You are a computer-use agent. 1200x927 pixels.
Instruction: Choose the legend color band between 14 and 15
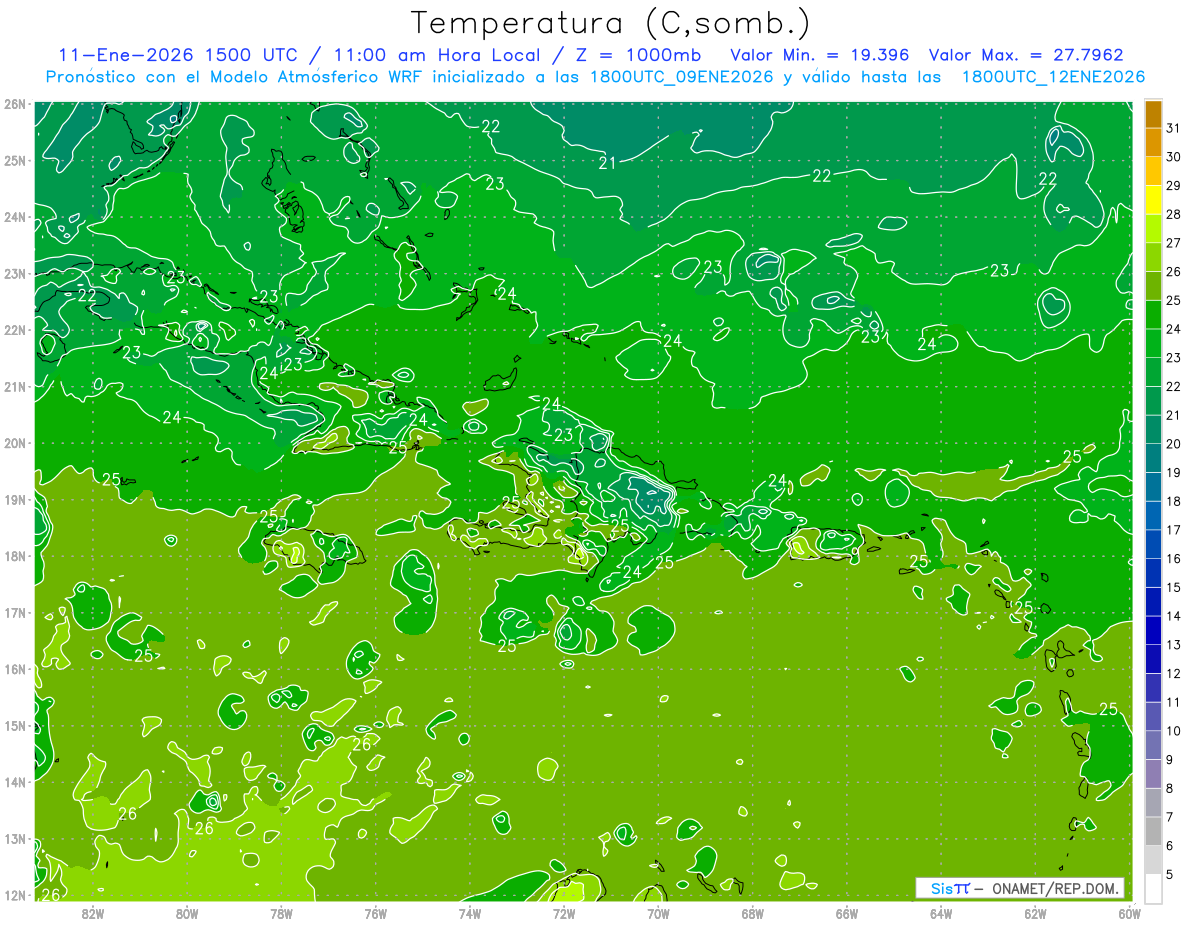[x=1153, y=602]
